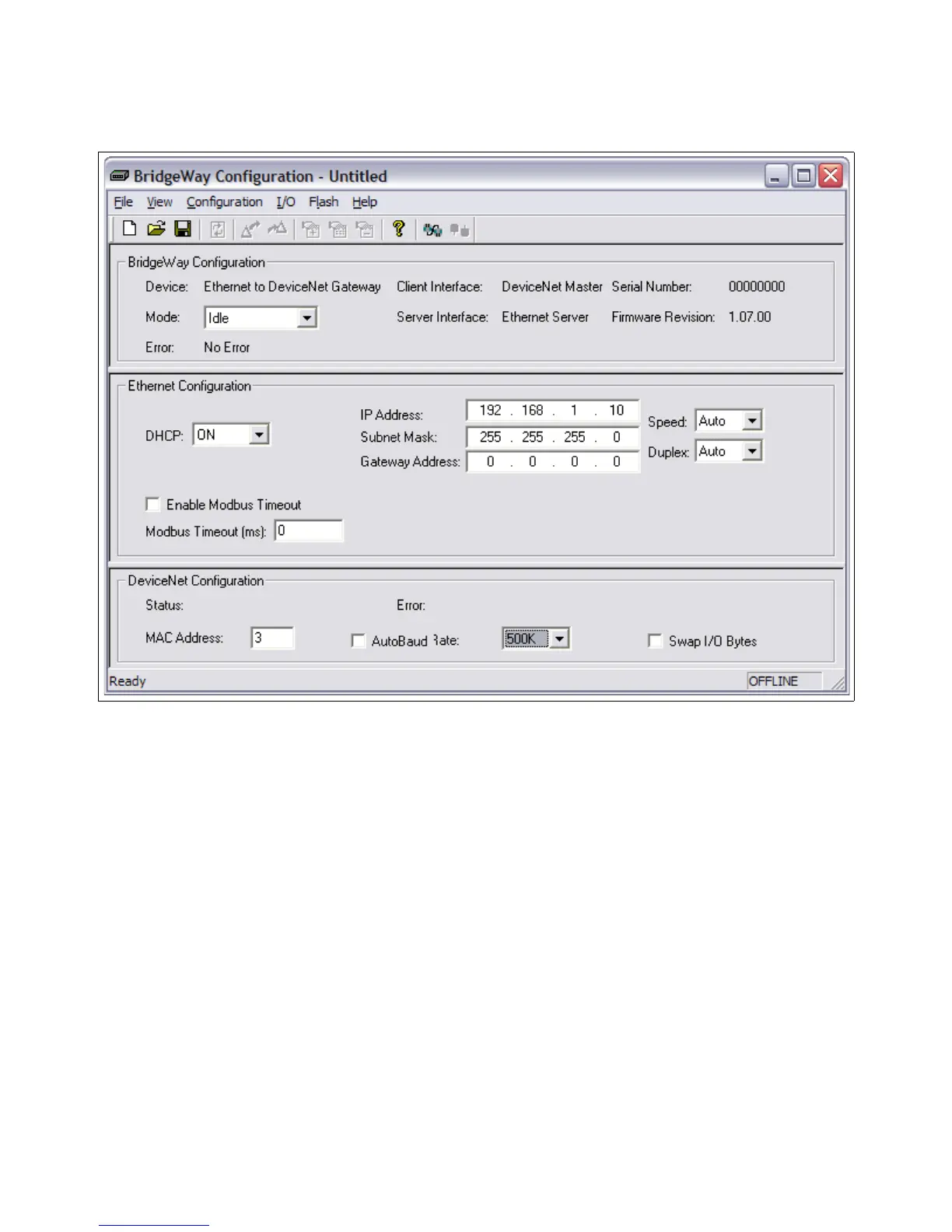Click the BridgeWay icon in the title bar

pos(120,176)
